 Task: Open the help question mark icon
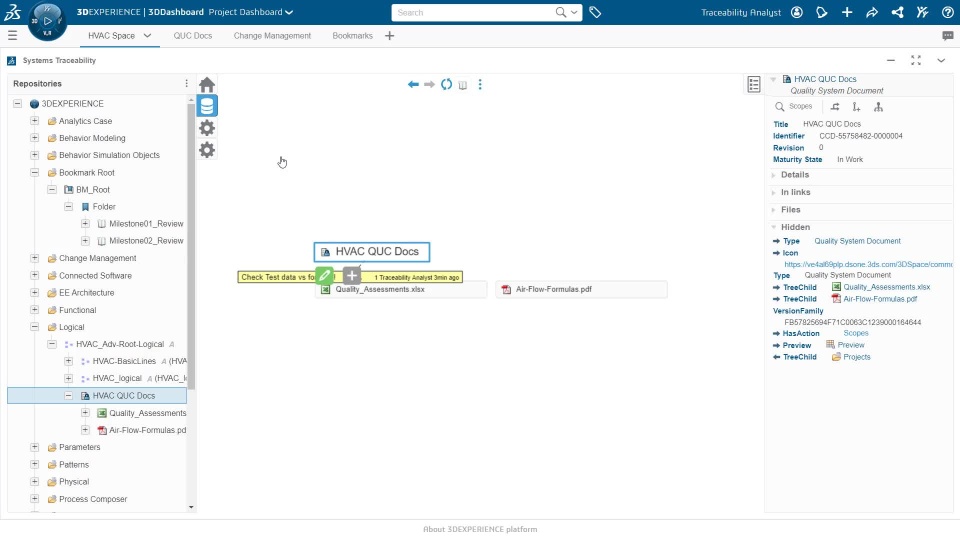click(x=947, y=12)
